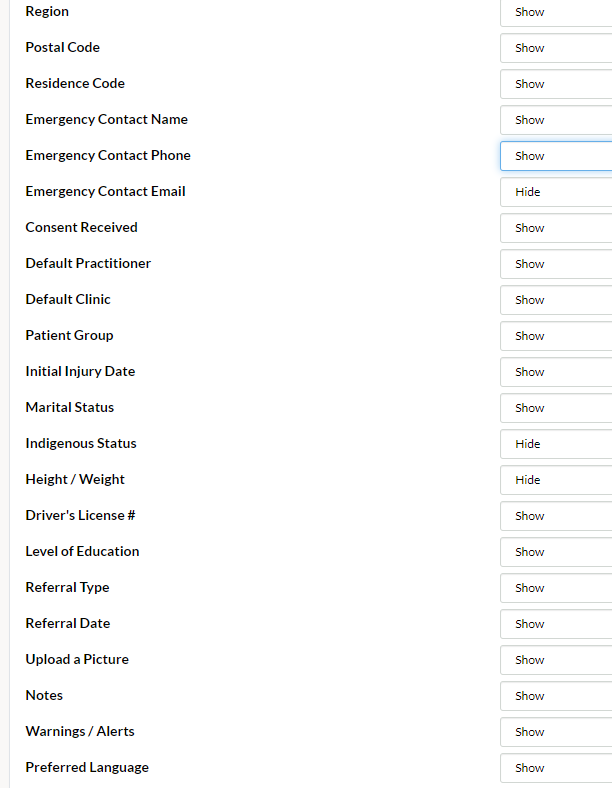Image resolution: width=612 pixels, height=788 pixels.
Task: Select the Emergency Contact Phone dropdown
Action: [556, 156]
